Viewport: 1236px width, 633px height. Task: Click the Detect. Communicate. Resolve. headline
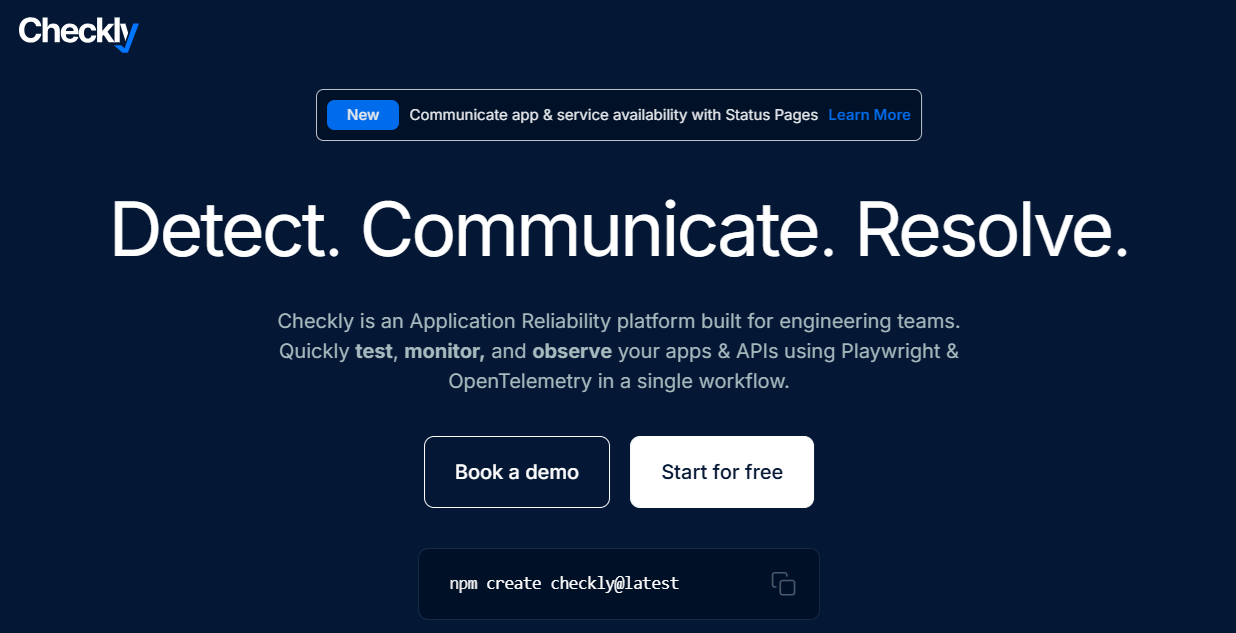pyautogui.click(x=619, y=231)
